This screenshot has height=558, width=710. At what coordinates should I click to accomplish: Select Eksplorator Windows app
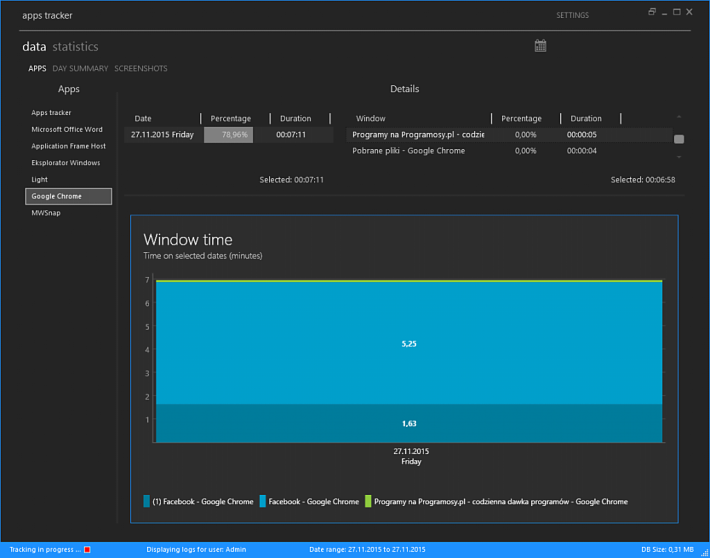[66, 163]
